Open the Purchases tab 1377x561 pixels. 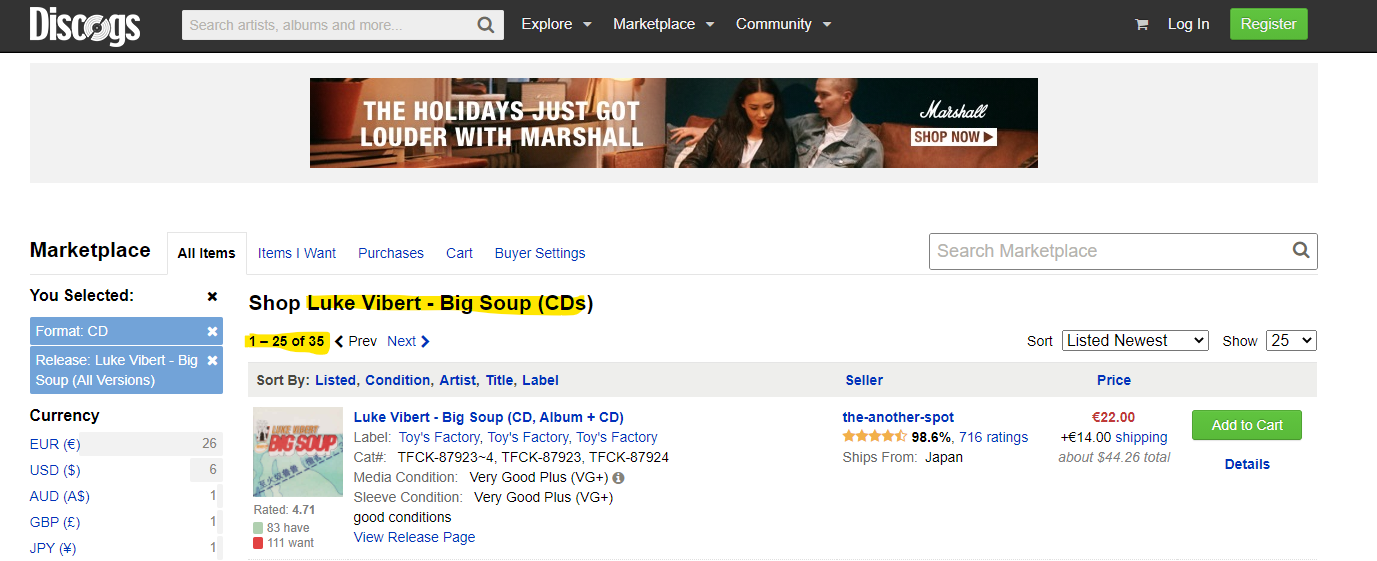(391, 253)
